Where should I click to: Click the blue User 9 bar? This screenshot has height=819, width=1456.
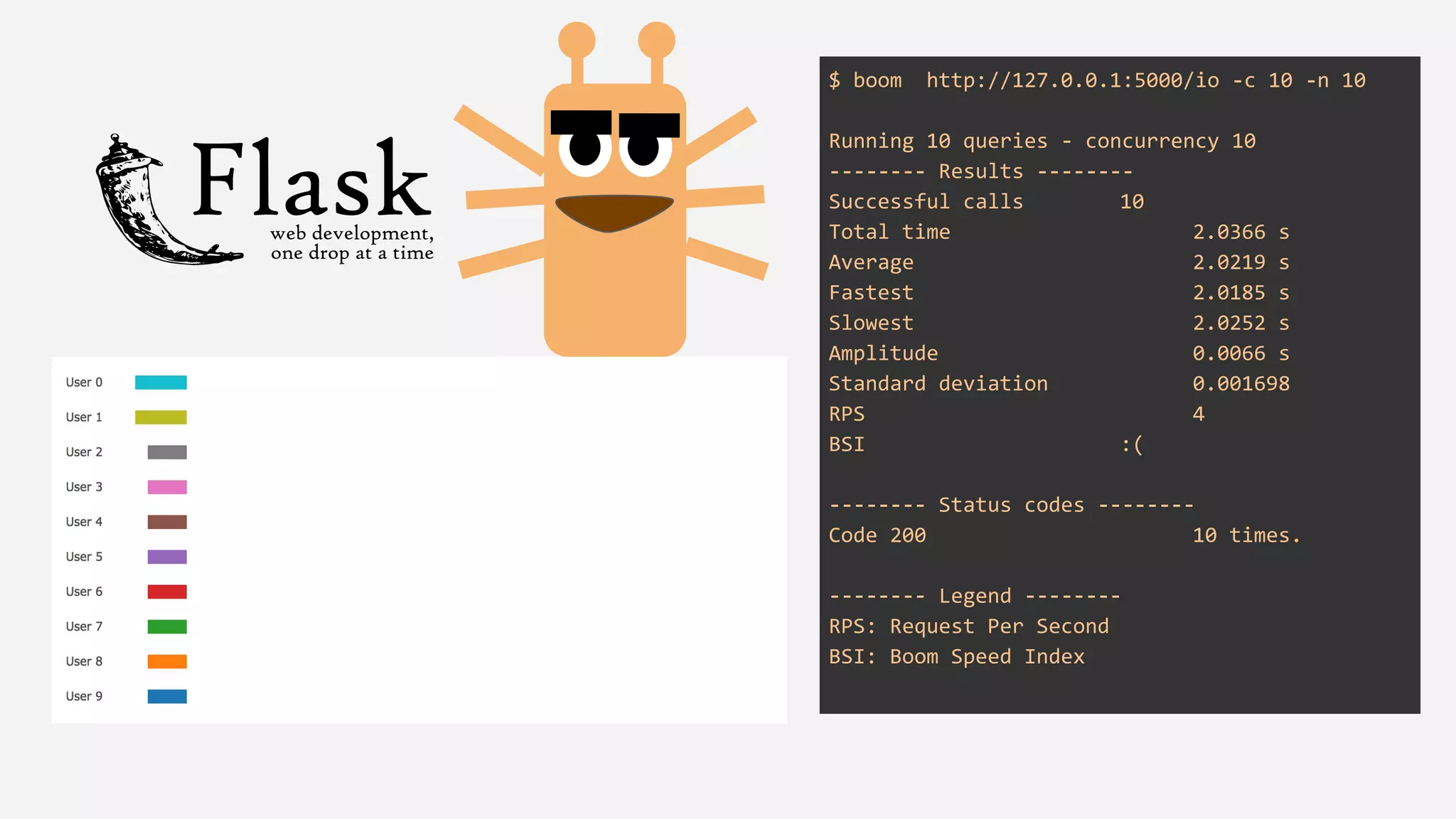pyautogui.click(x=167, y=696)
